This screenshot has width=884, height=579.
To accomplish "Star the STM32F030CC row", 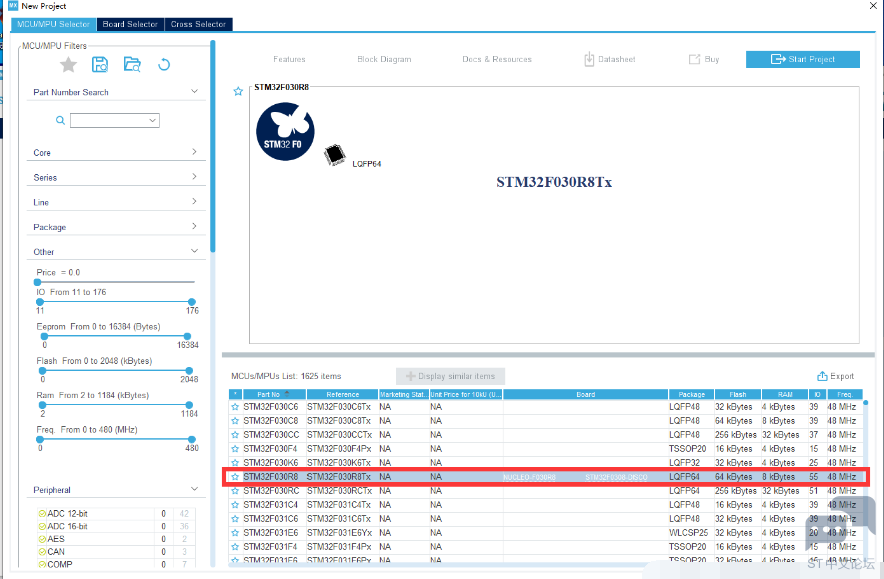I will (x=235, y=435).
